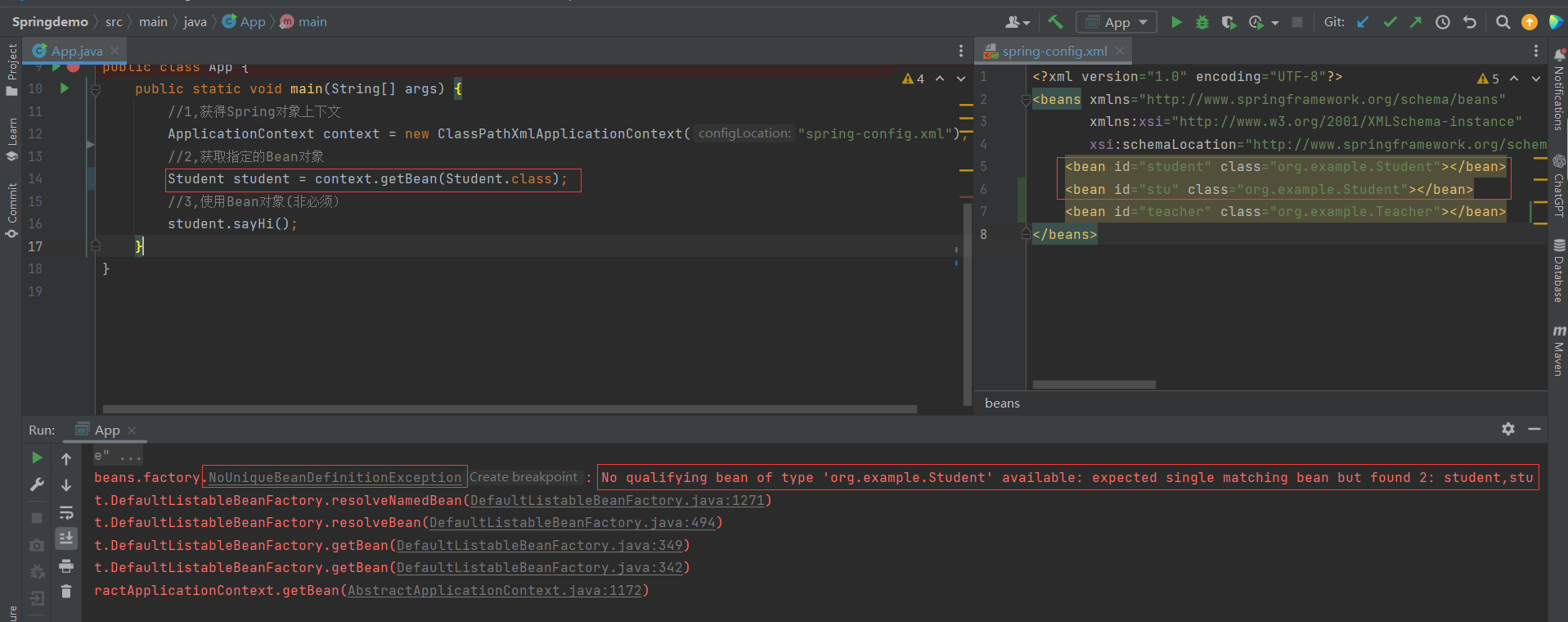The image size is (1568, 622).
Task: Click the App class breadcrumb
Action: (244, 22)
